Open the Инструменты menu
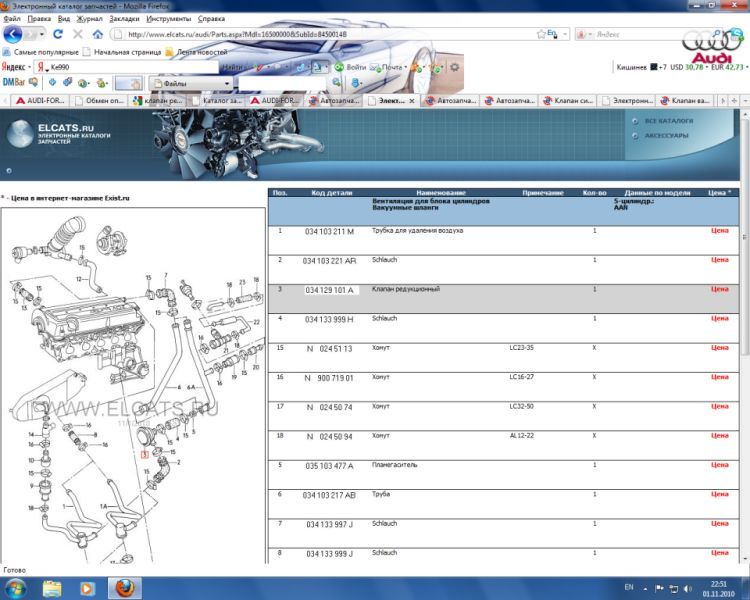 (168, 19)
